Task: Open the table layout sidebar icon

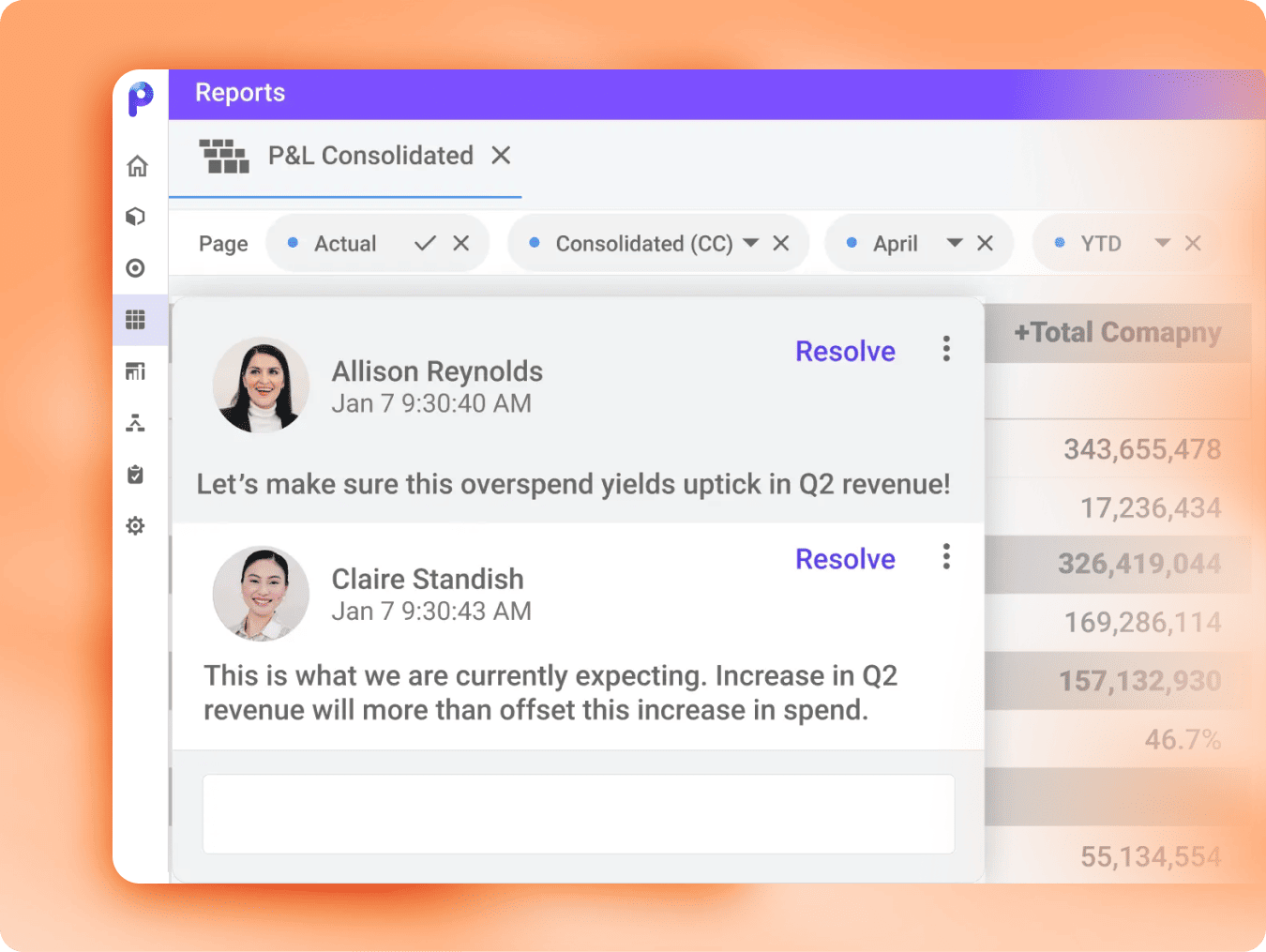Action: pos(136,371)
